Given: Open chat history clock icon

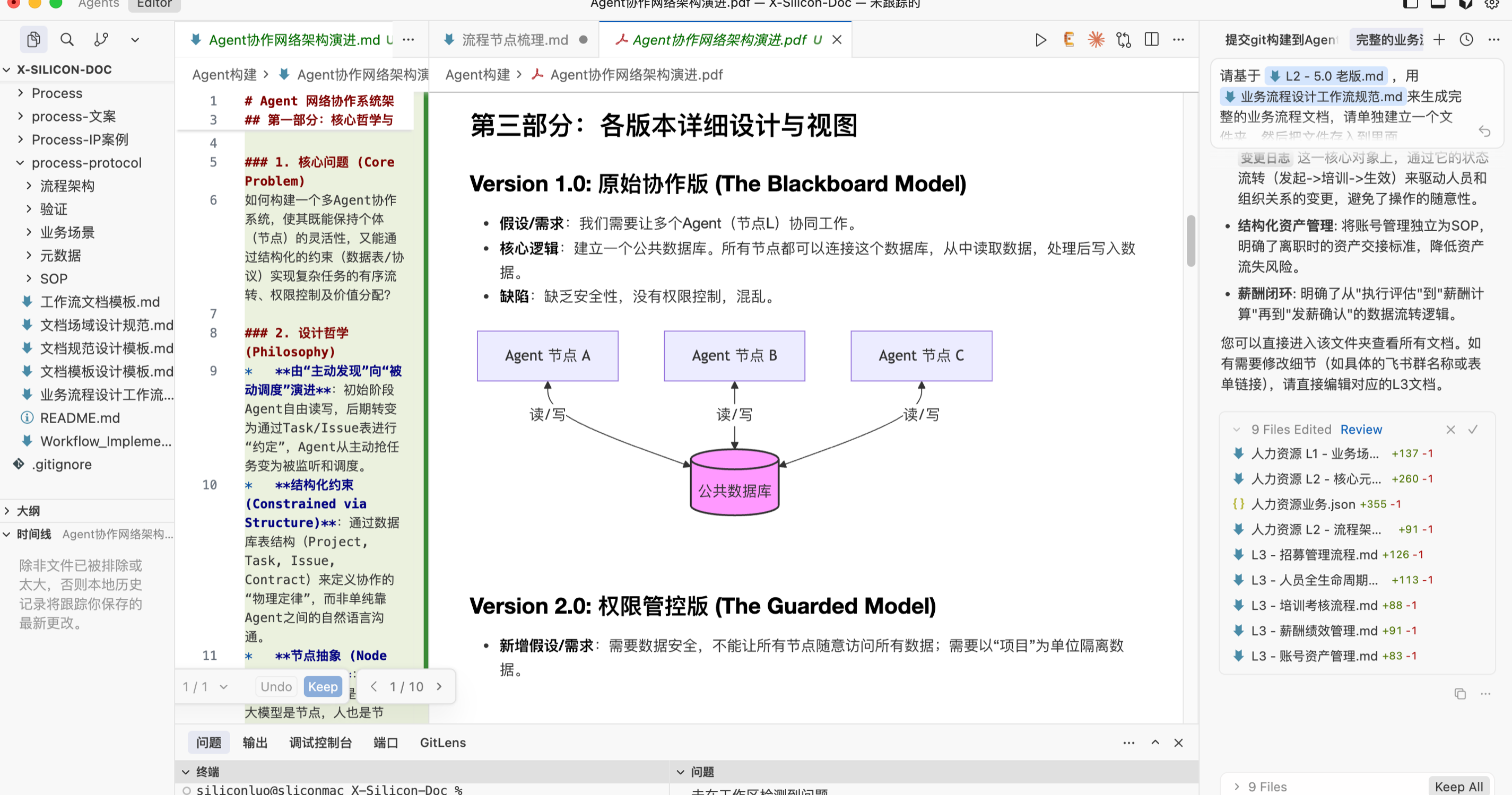Looking at the screenshot, I should [x=1466, y=40].
